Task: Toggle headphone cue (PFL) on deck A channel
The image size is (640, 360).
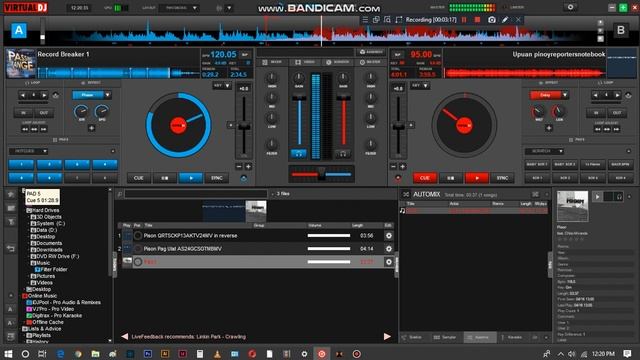Action: 299,153
